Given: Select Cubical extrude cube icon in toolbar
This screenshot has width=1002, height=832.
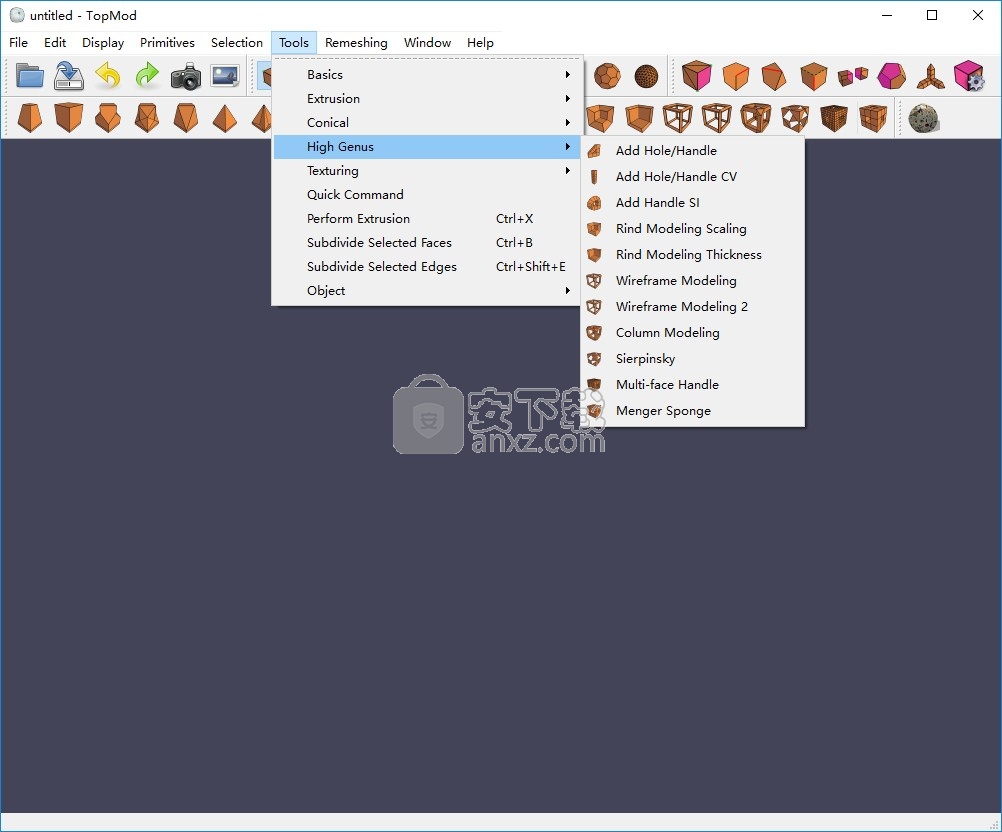Looking at the screenshot, I should tap(68, 118).
